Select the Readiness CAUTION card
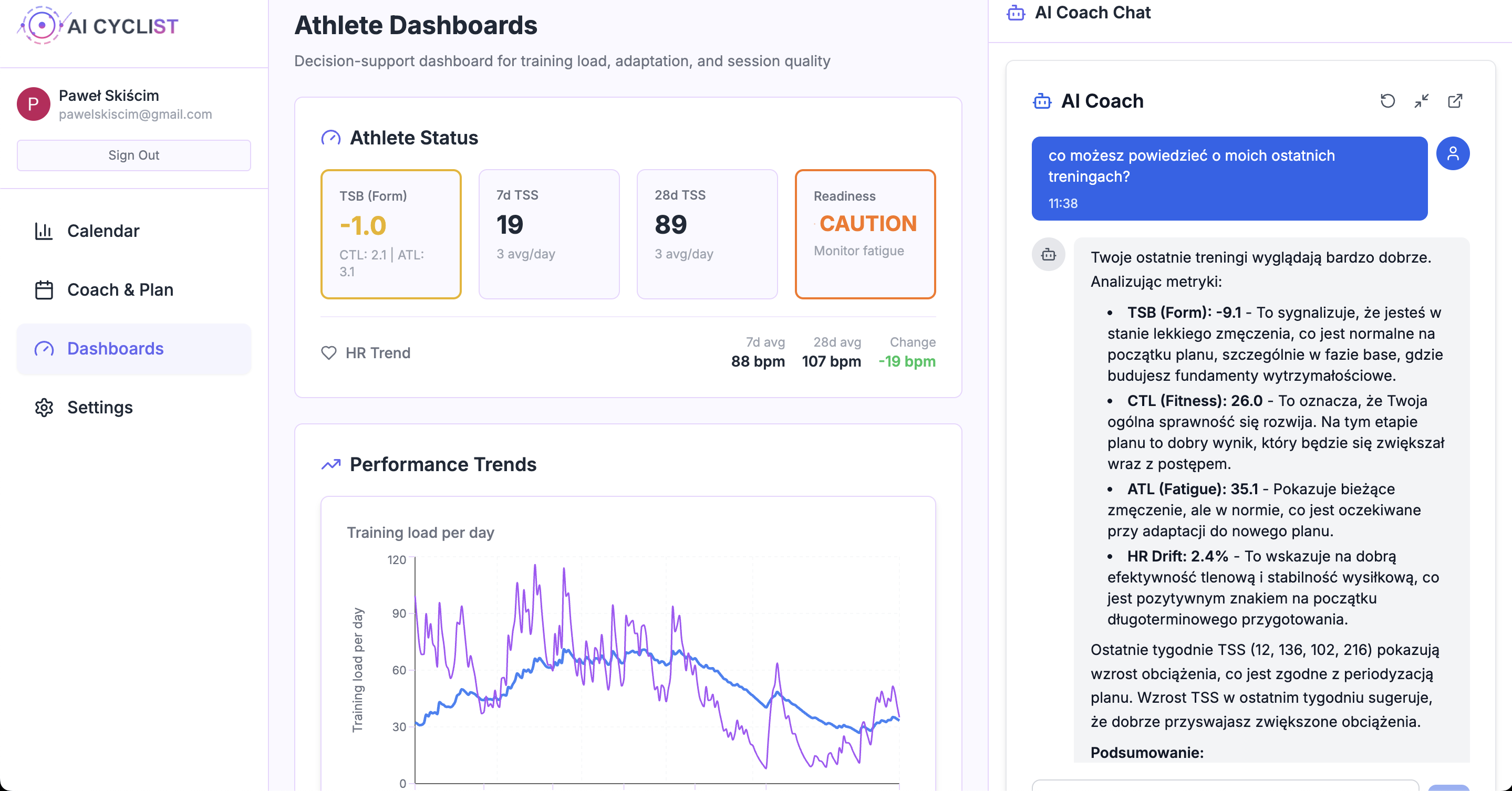This screenshot has height=791, width=1512. pyautogui.click(x=865, y=235)
